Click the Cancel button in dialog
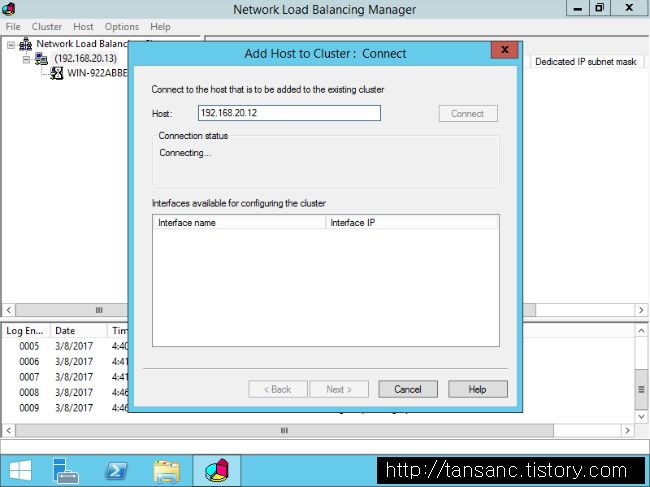The width and height of the screenshot is (650, 487). (x=408, y=389)
